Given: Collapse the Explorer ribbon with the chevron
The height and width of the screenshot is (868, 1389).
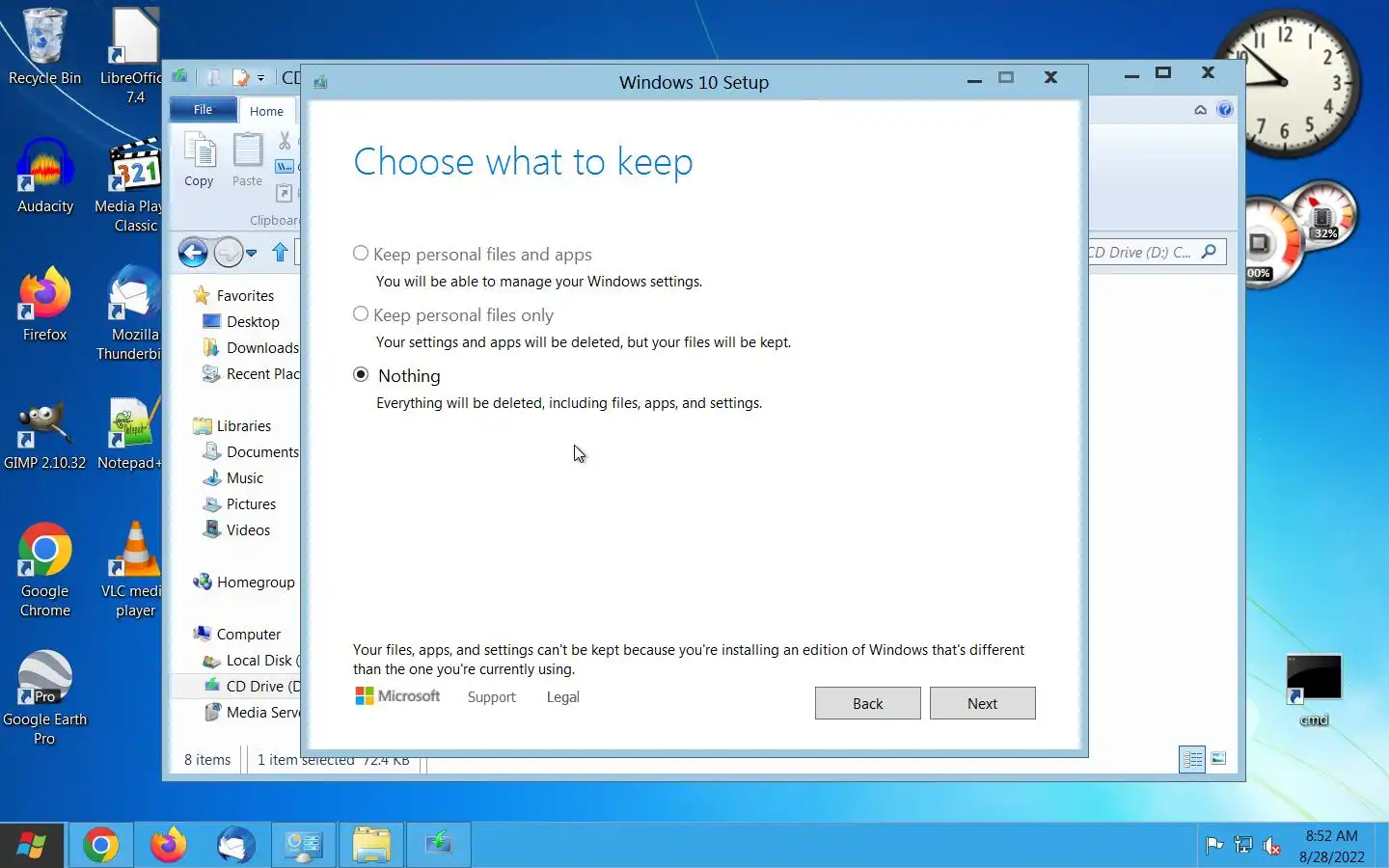Looking at the screenshot, I should point(1200,110).
